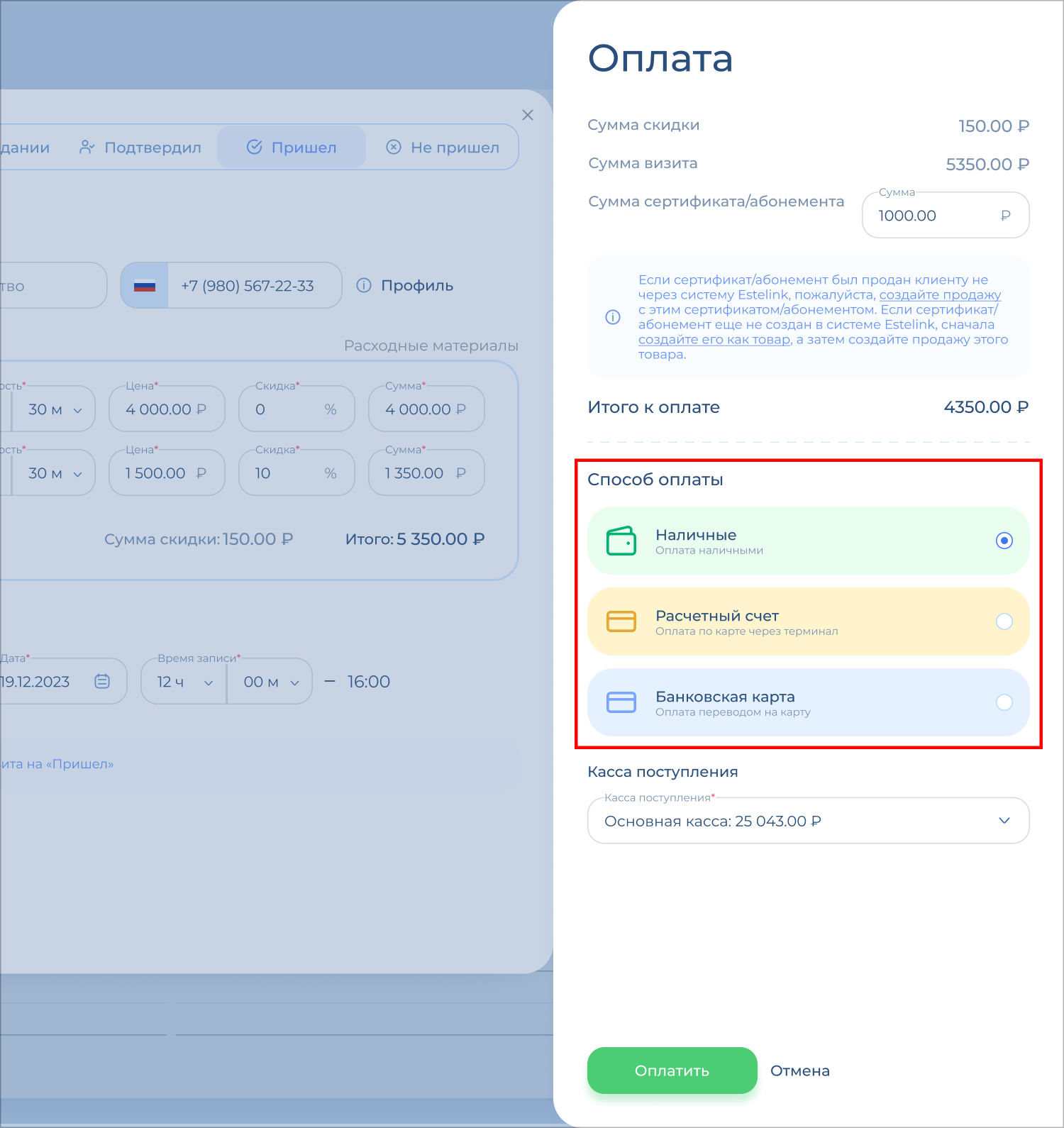
Task: Click the ruble sign in the certificate sum field
Action: pos(1005,216)
